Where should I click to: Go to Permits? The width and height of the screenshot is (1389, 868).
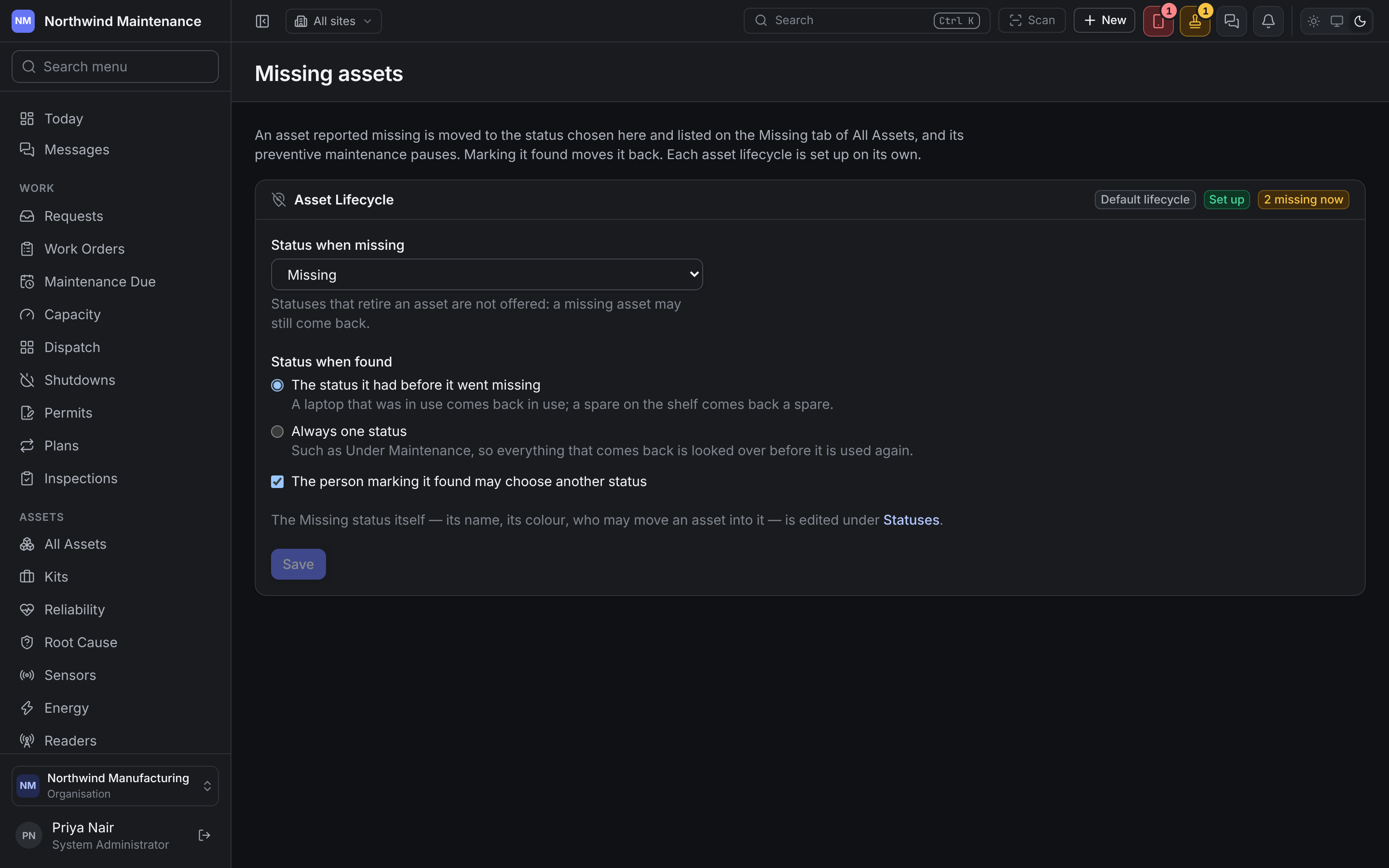pos(115,413)
